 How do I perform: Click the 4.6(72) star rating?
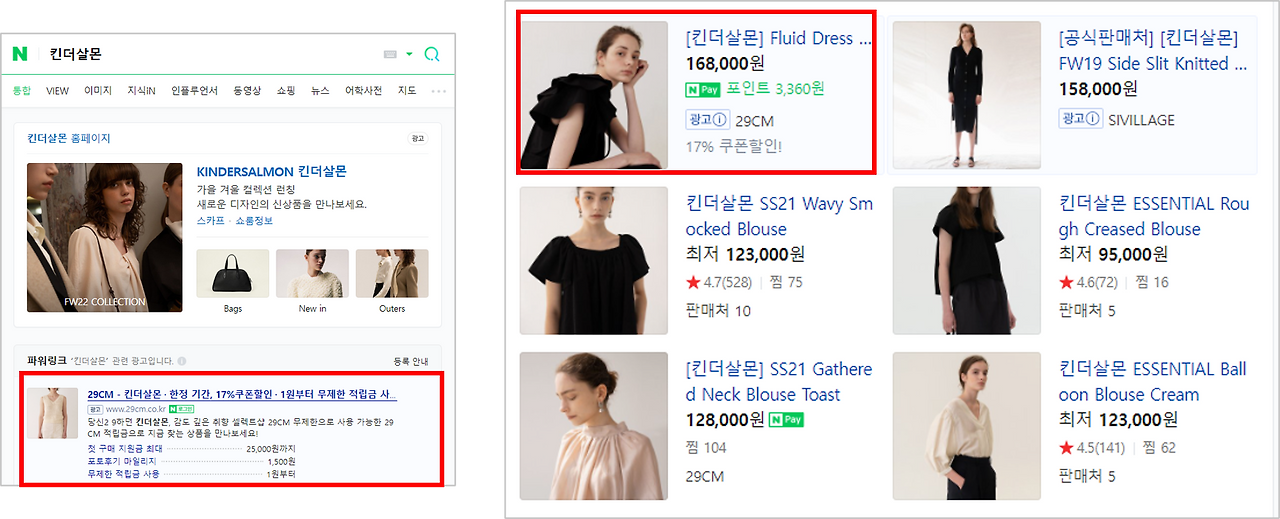point(1088,282)
